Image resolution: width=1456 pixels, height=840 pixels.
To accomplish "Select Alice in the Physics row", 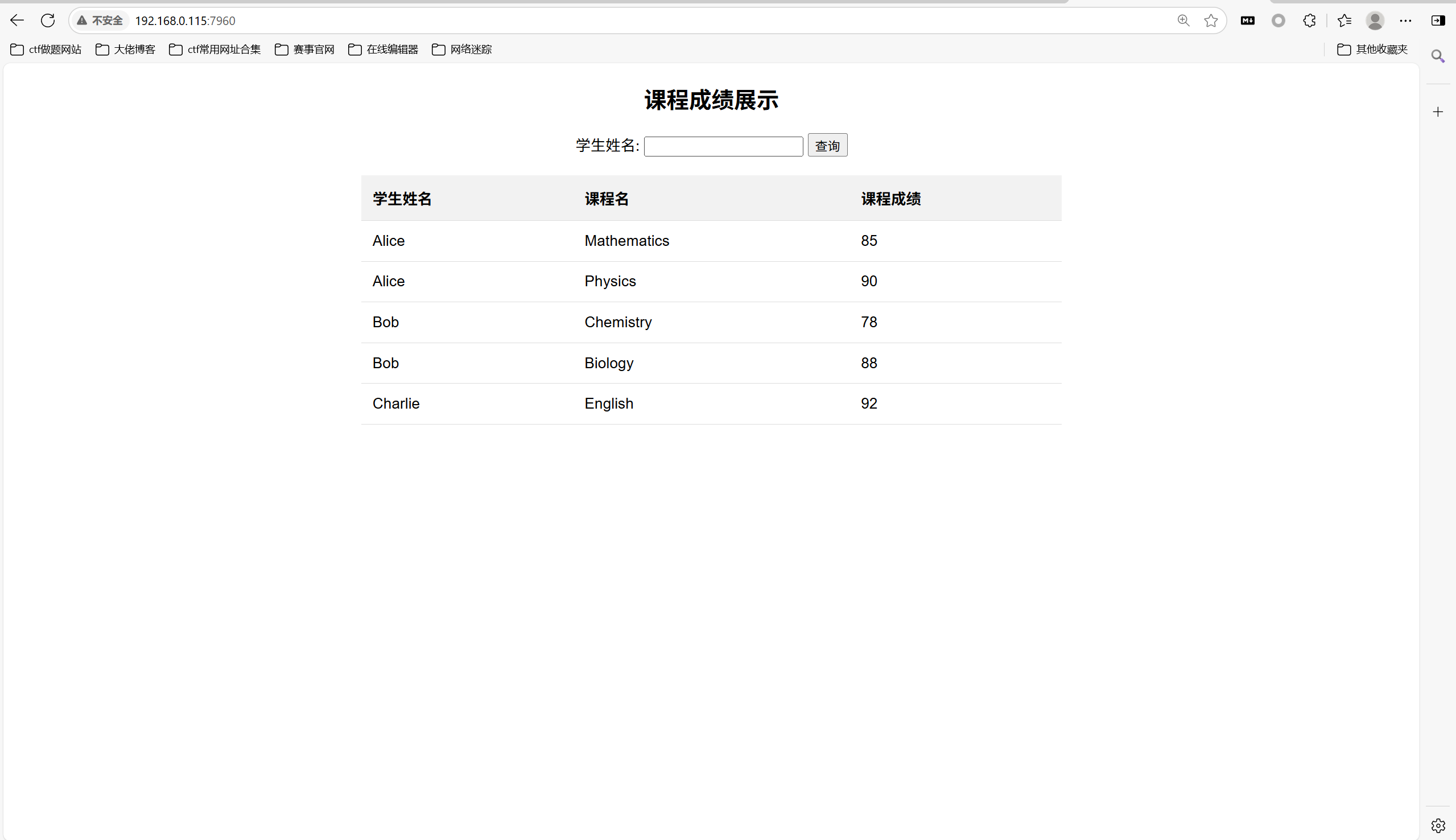I will coord(388,281).
